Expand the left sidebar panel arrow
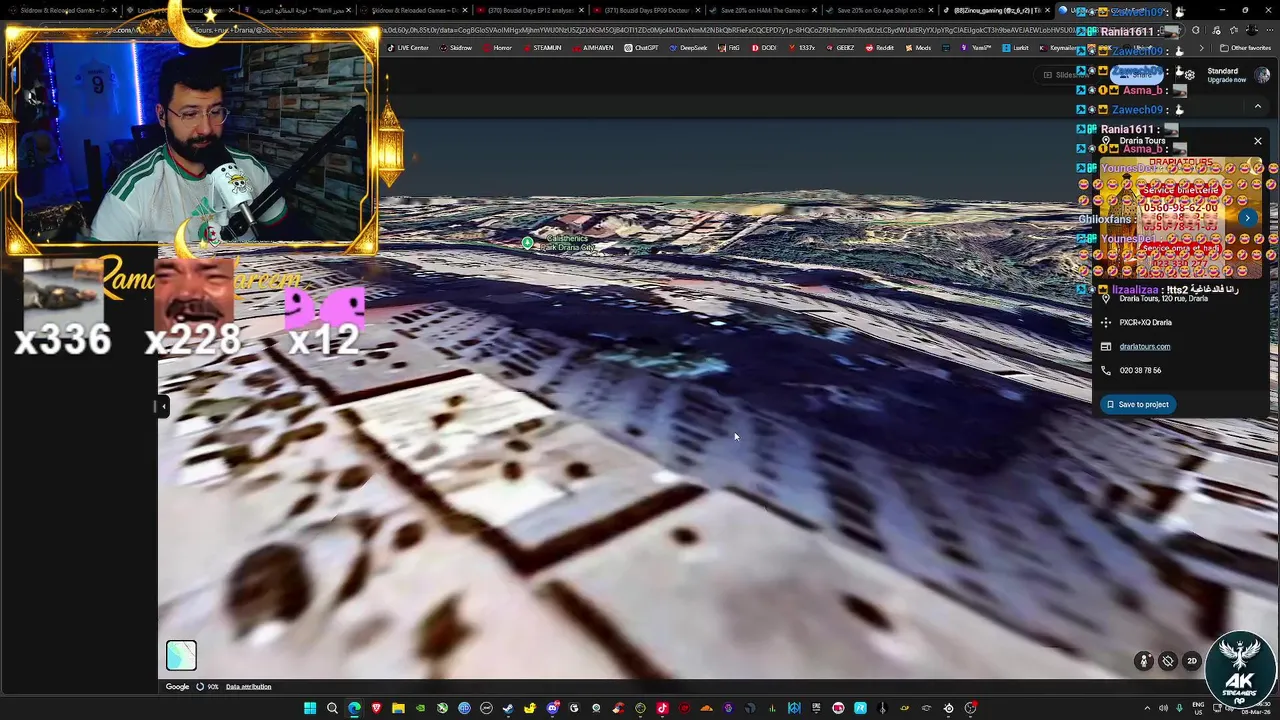Screen dimensions: 1280x720 click(x=163, y=405)
